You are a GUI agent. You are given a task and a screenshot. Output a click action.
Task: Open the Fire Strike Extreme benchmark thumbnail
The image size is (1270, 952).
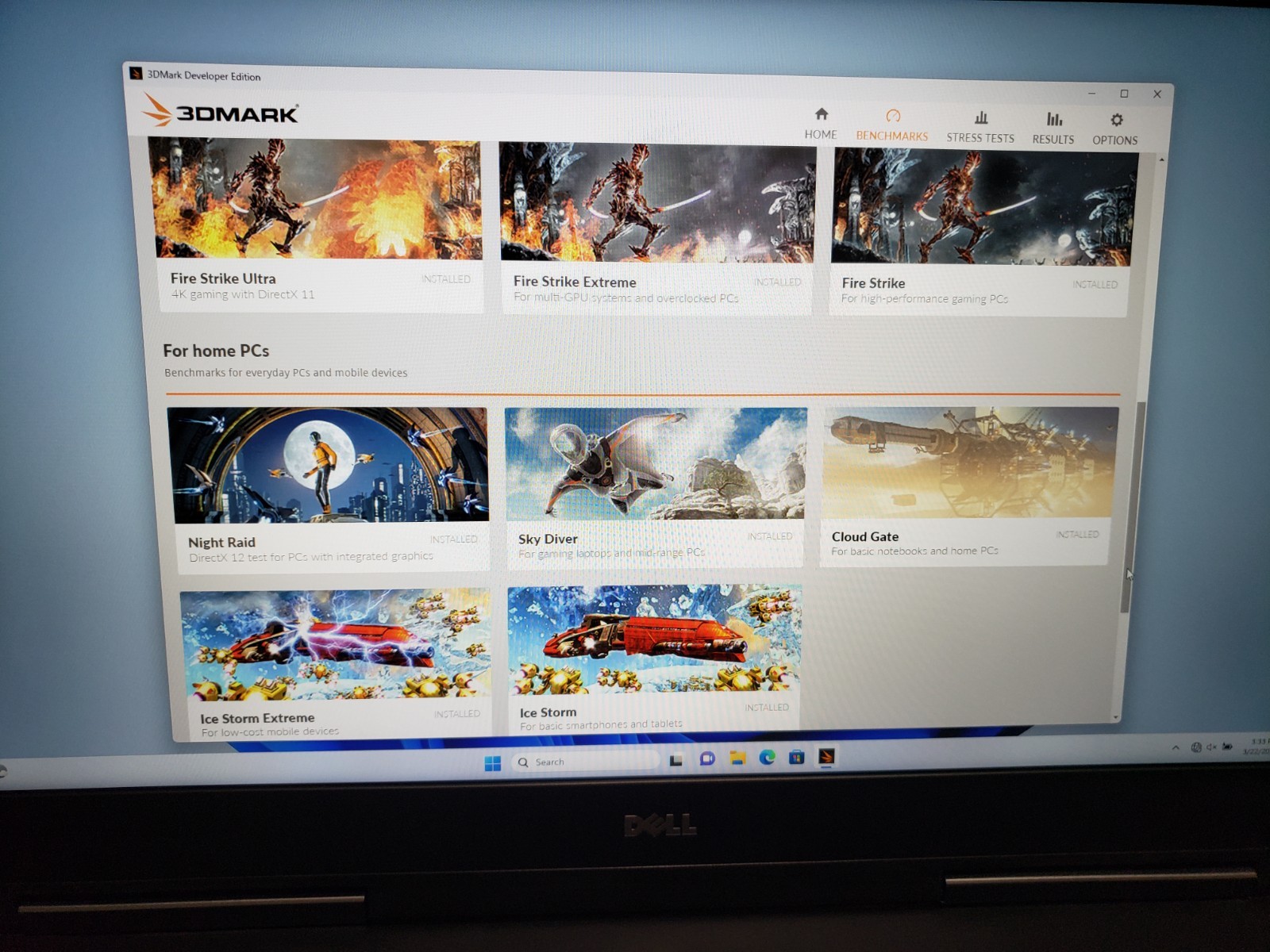[x=656, y=202]
